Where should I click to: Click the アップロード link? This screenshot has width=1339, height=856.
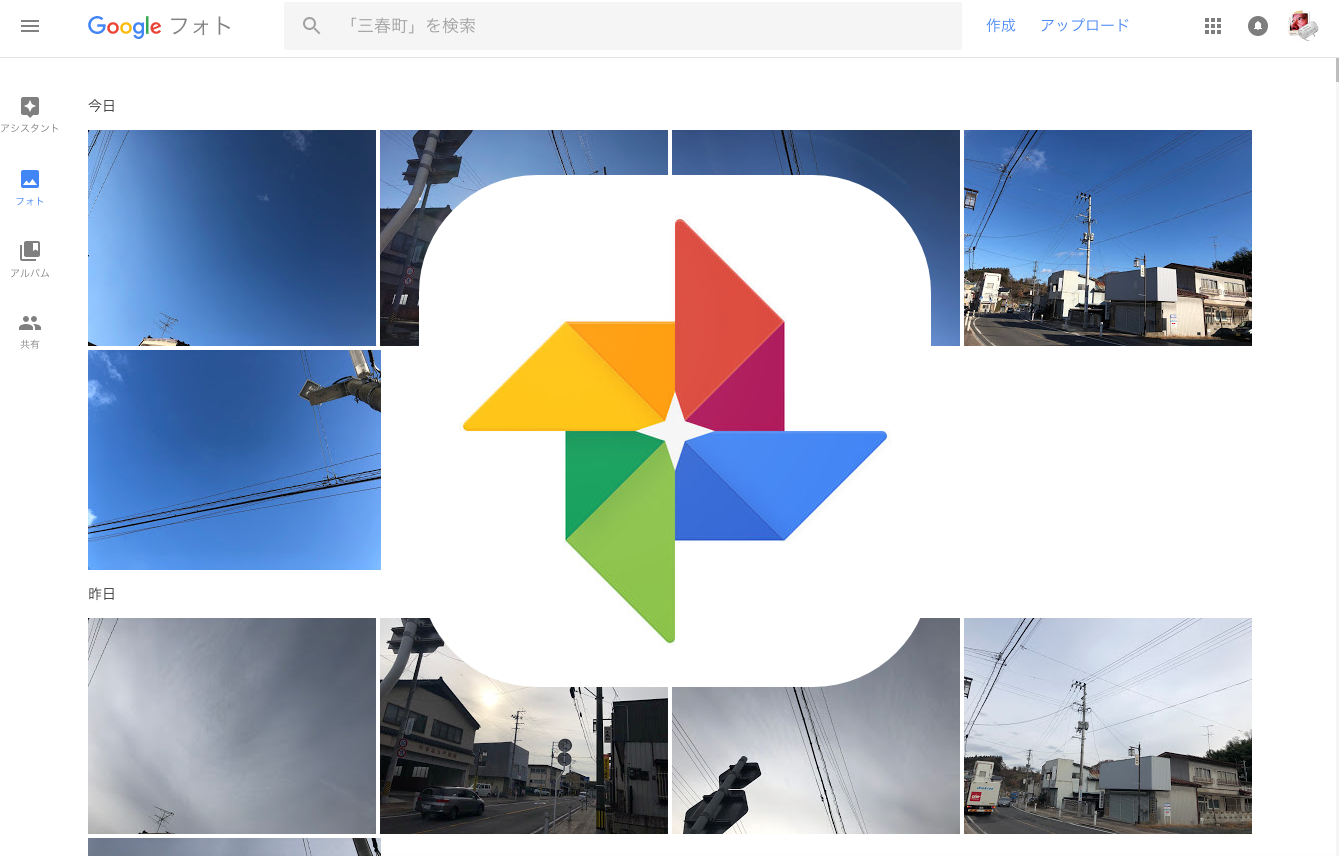[x=1084, y=26]
